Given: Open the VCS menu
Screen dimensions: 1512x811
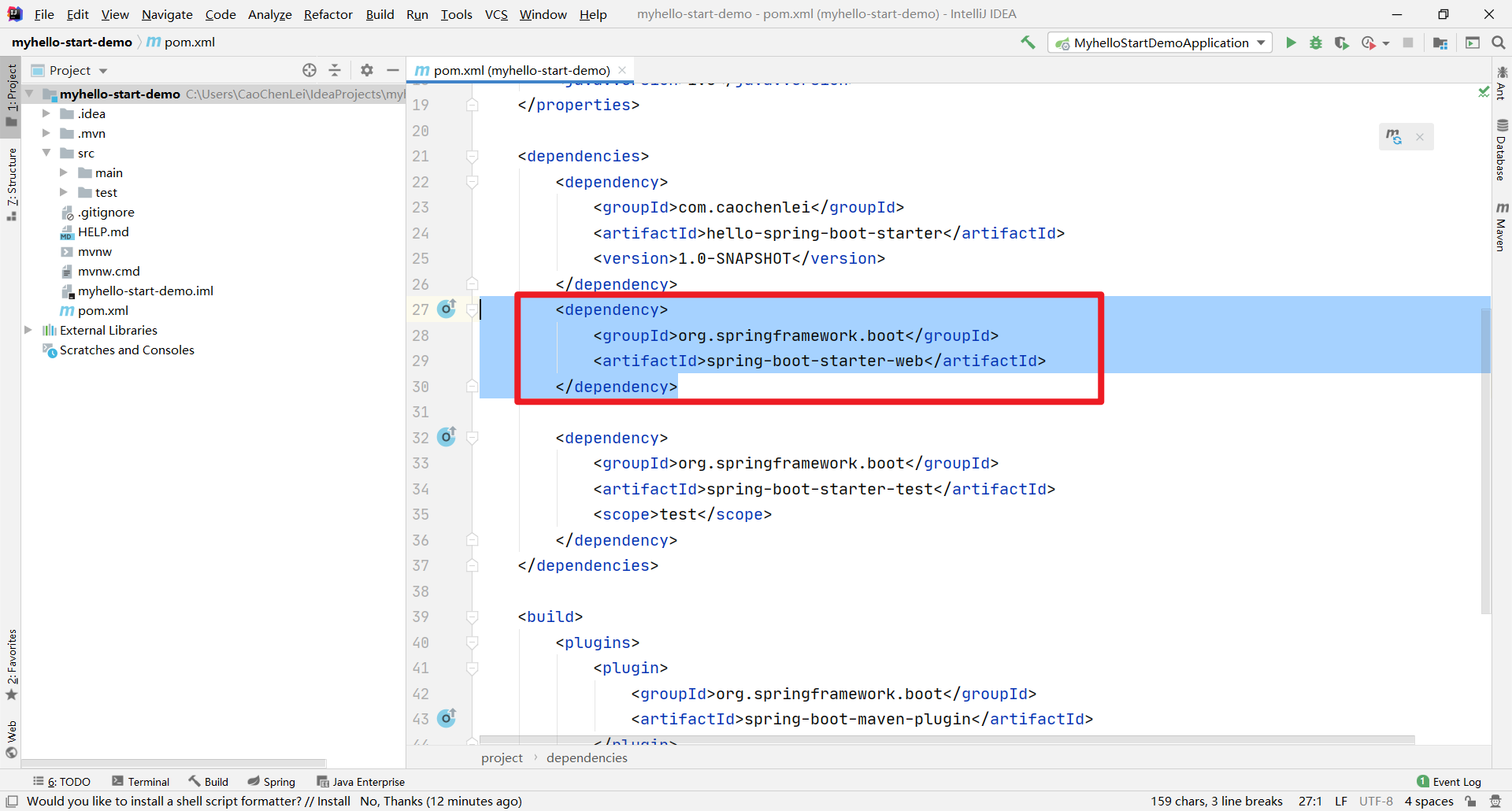Looking at the screenshot, I should tap(496, 14).
